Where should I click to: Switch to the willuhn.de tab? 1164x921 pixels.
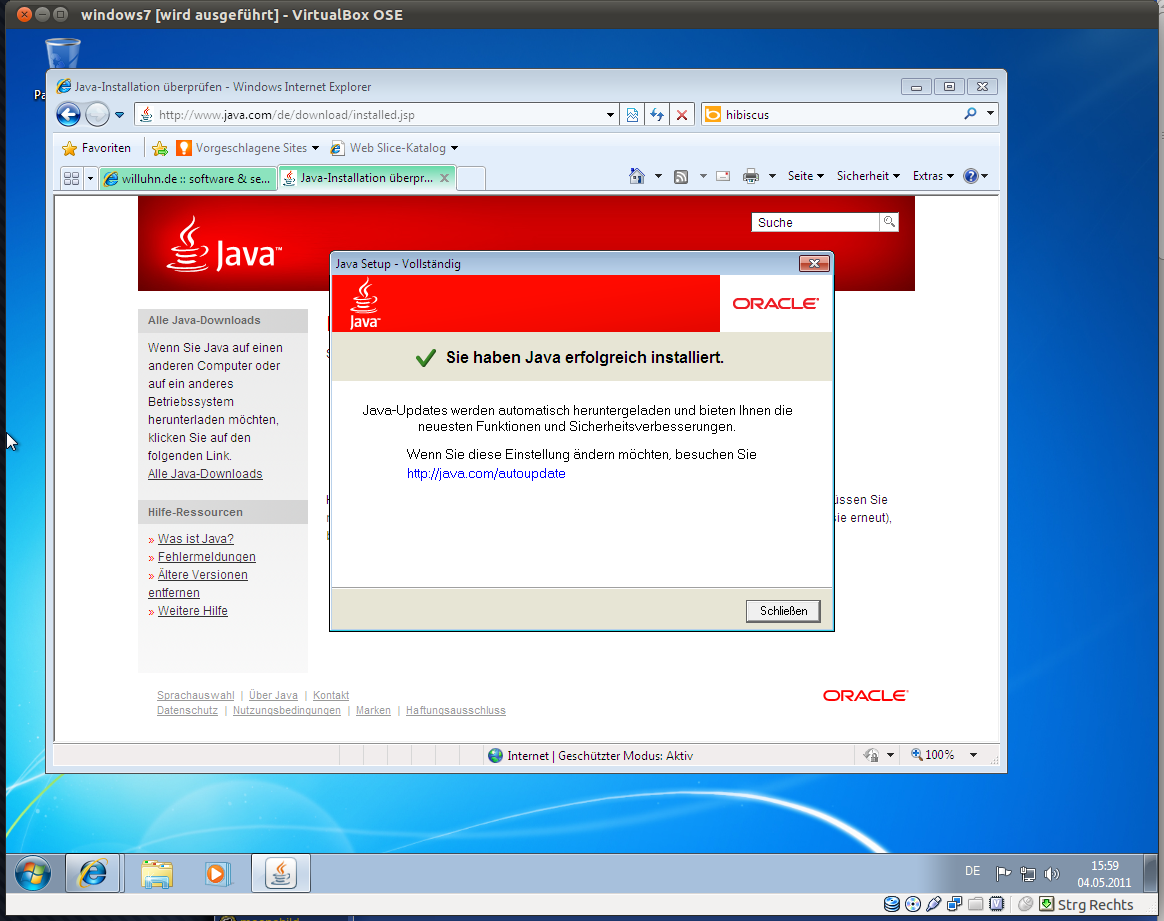point(188,178)
